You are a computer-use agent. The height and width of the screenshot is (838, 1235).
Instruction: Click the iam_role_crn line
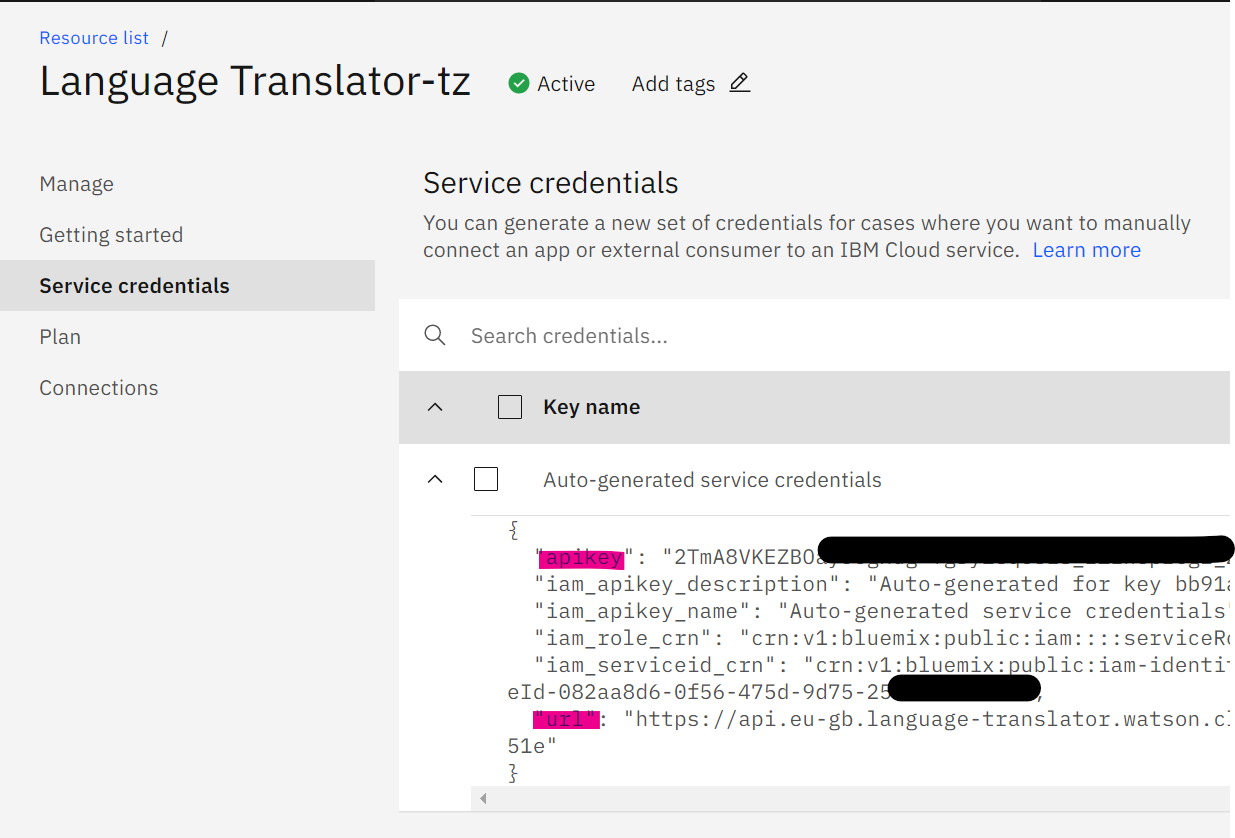(882, 638)
